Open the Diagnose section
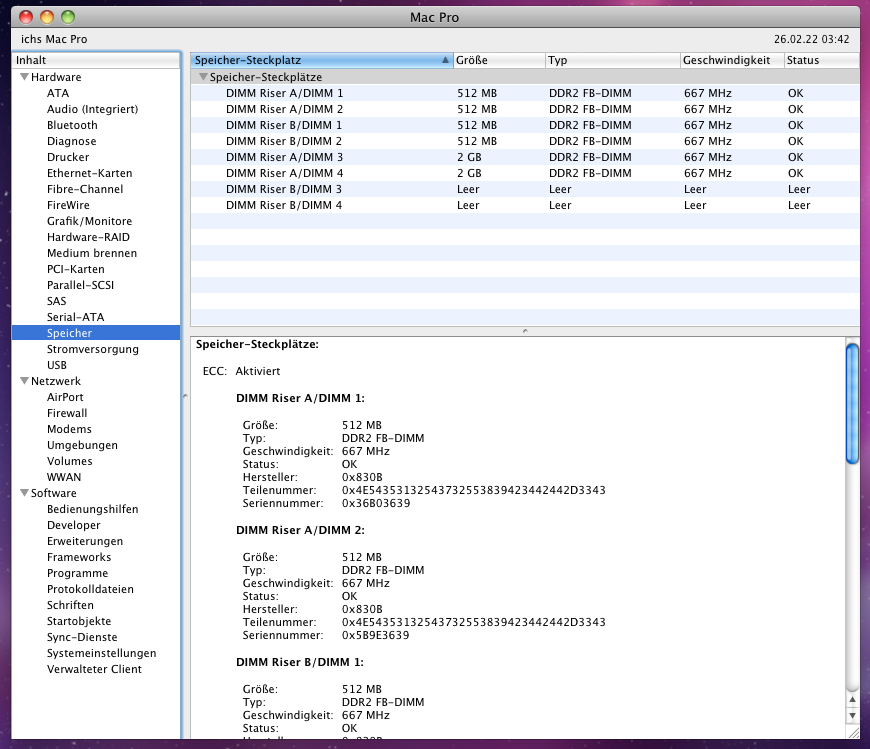Viewport: 870px width, 749px height. point(72,141)
